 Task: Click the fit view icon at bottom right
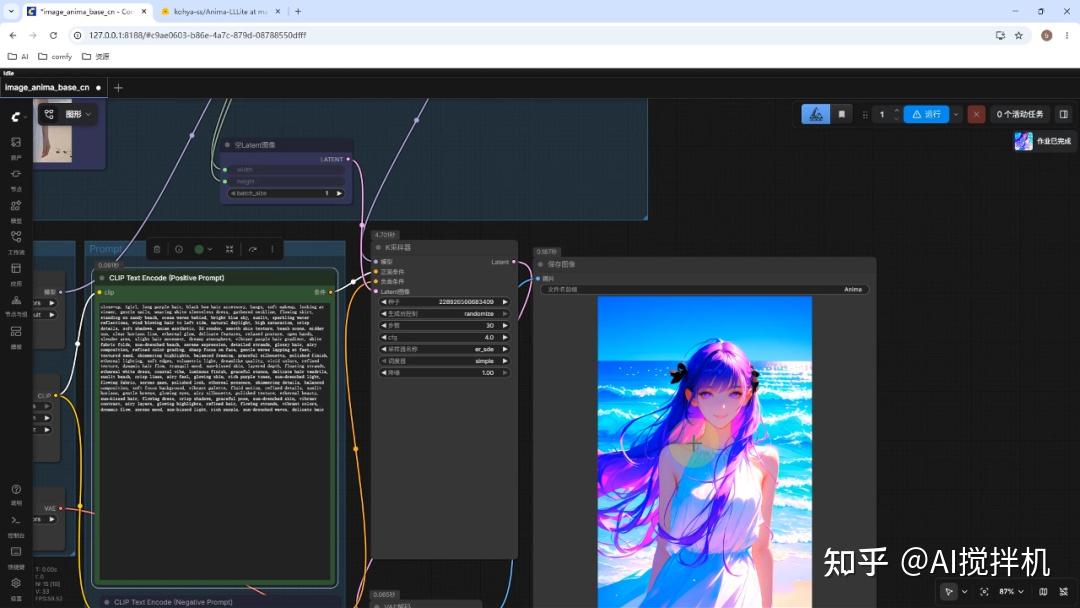coord(984,591)
